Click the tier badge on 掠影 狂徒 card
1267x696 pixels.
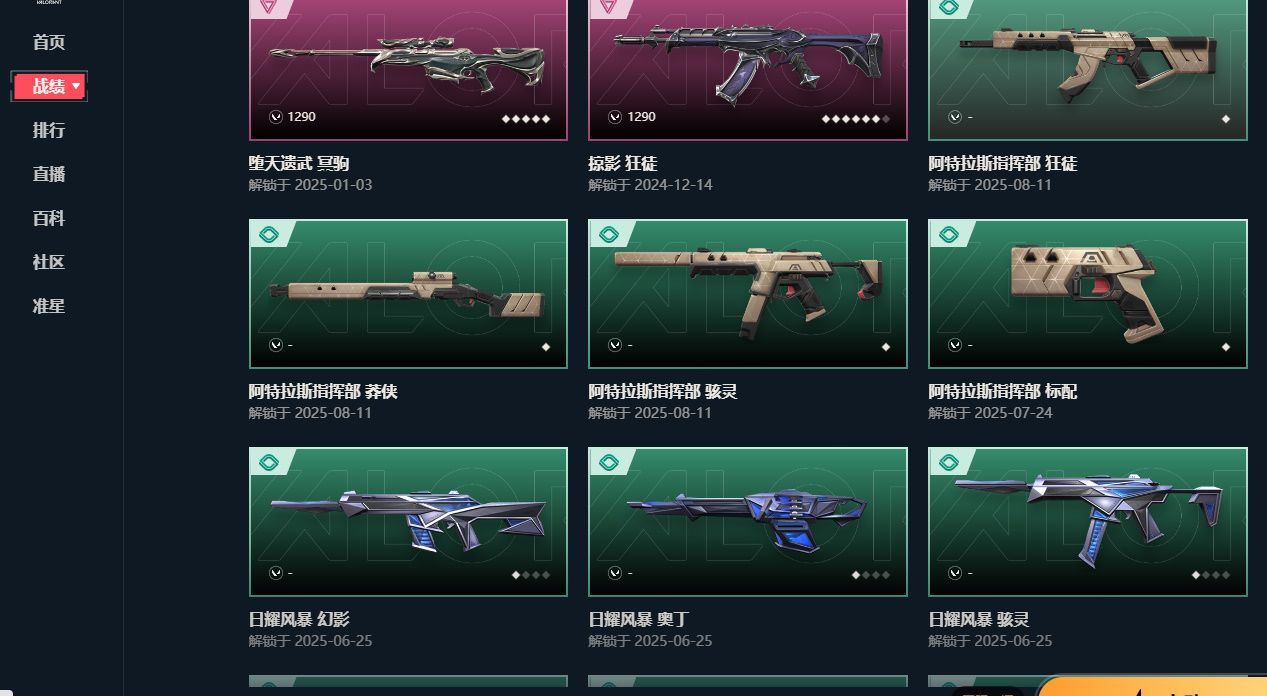tap(607, 7)
